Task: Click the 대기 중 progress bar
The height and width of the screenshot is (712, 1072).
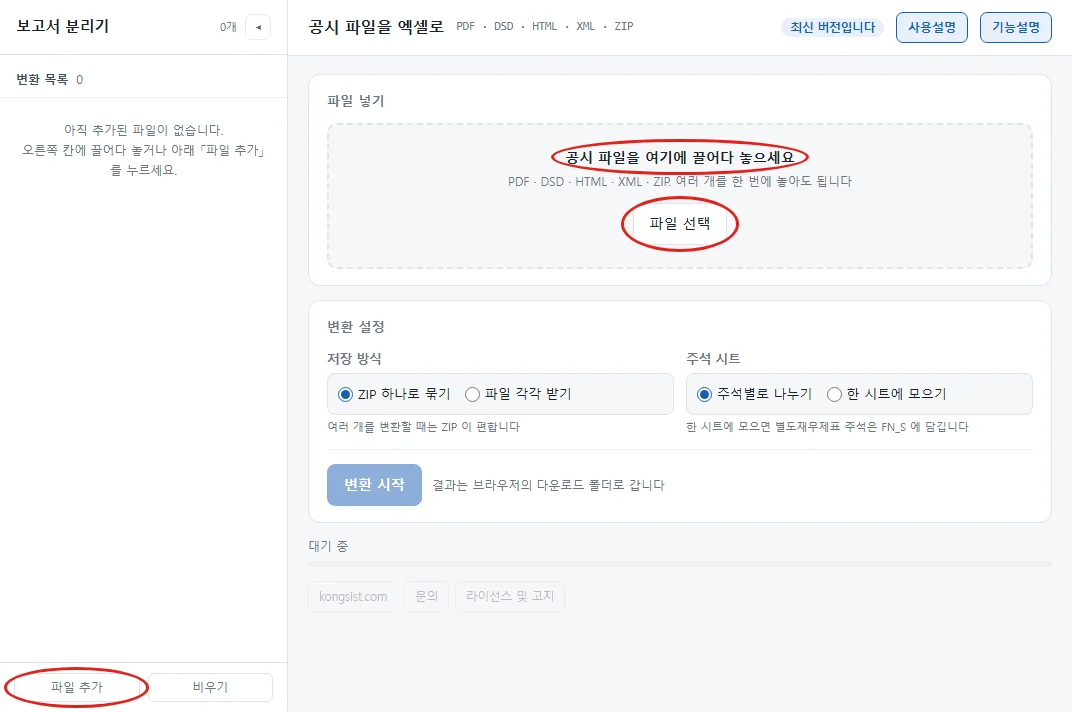Action: (680, 564)
